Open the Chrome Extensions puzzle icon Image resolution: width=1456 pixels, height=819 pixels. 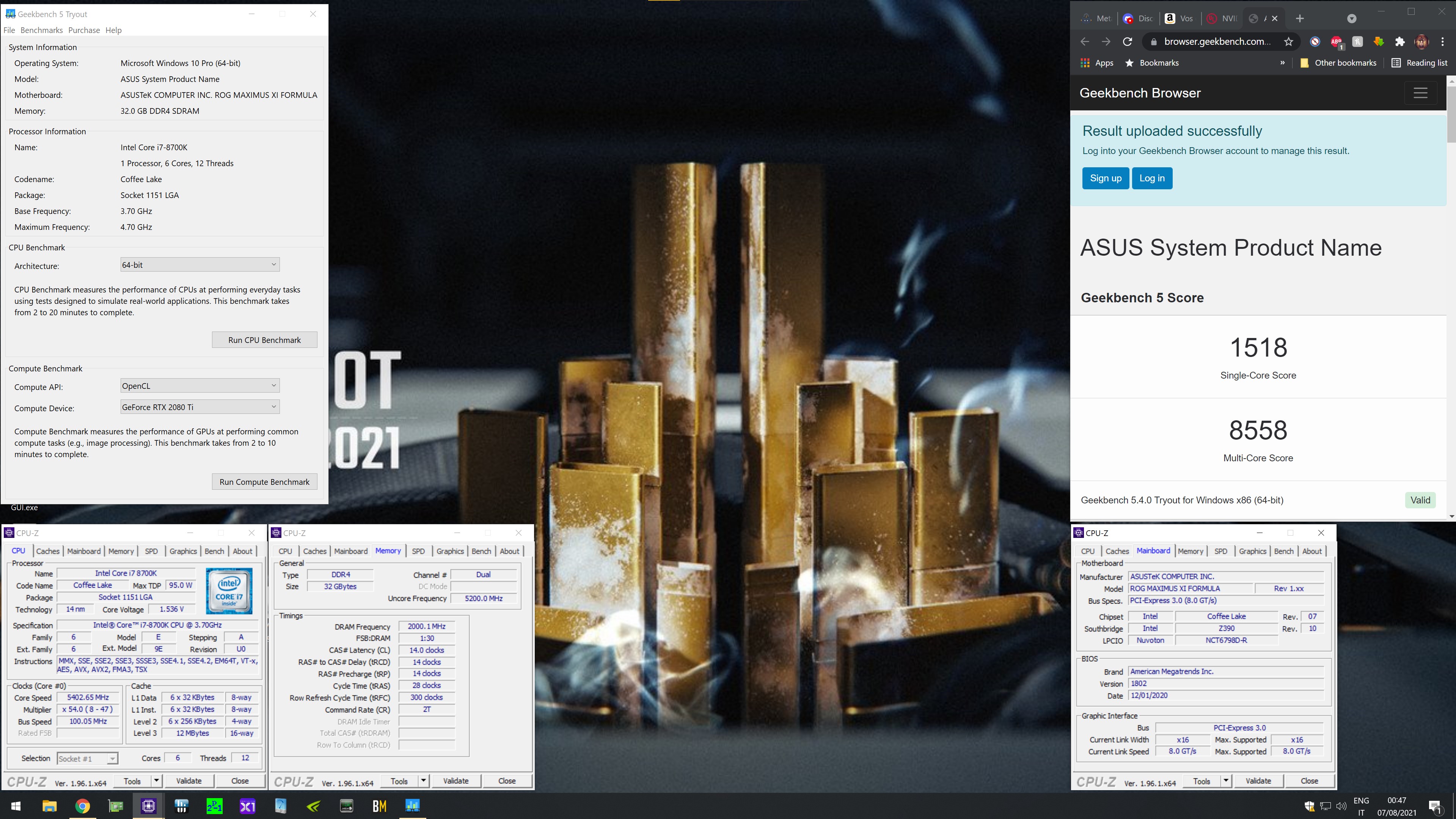point(1400,41)
